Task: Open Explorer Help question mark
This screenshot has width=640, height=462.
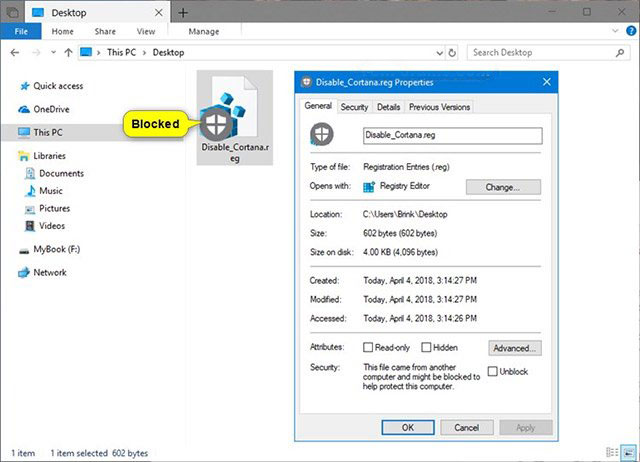Action: point(631,31)
